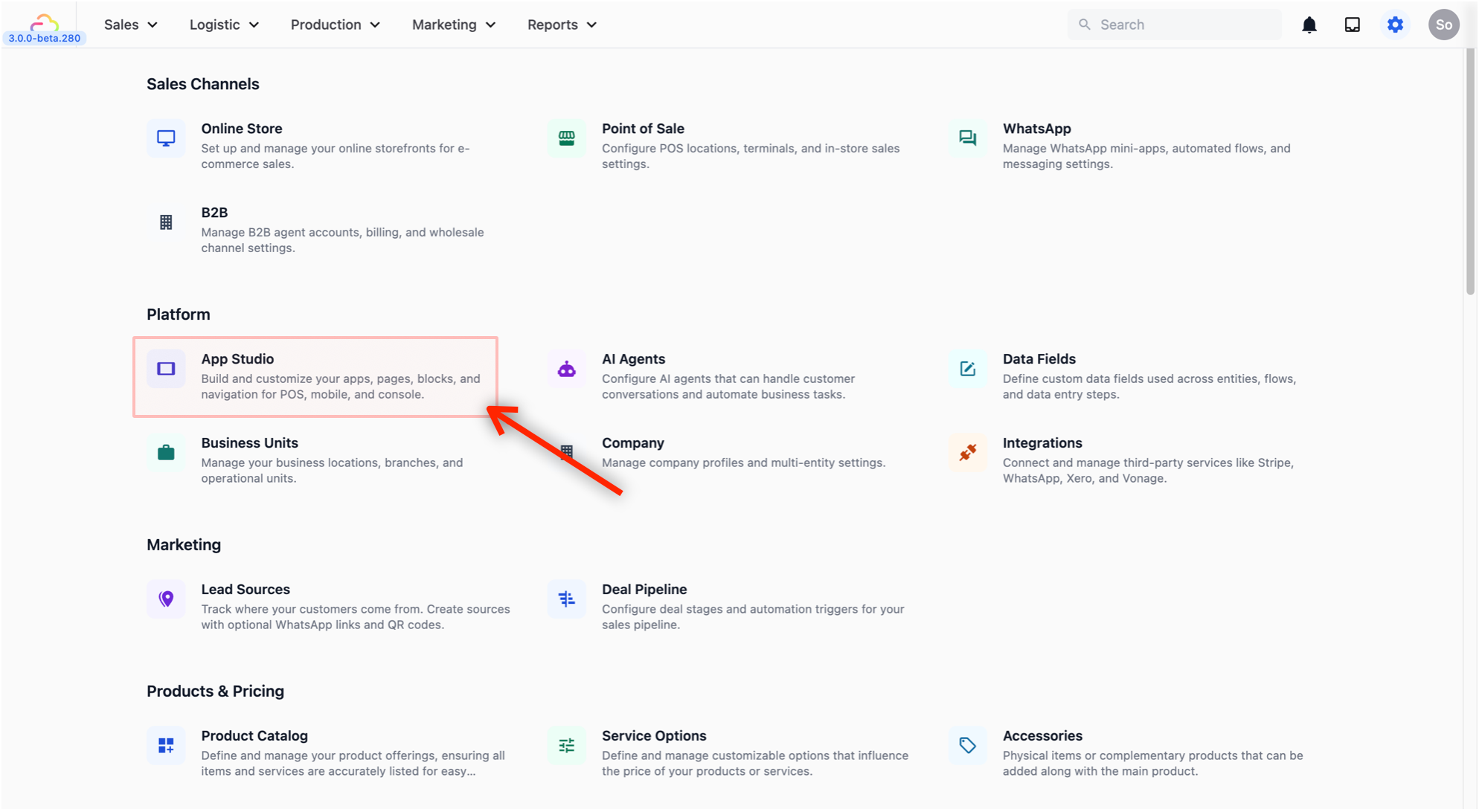Viewport: 1479px width, 812px height.
Task: Click the WhatsApp chat bubbles icon
Action: 967,138
